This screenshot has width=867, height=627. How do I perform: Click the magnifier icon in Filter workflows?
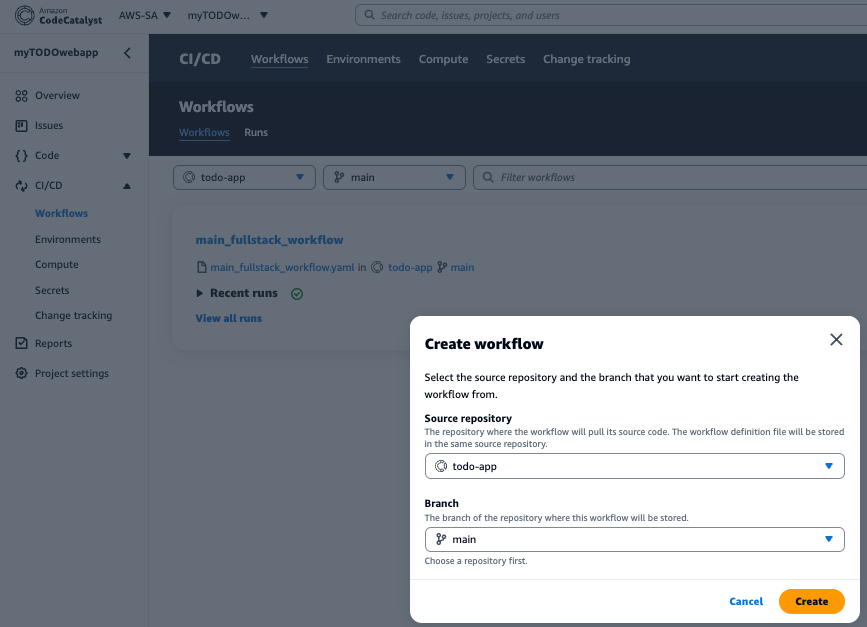tap(488, 177)
